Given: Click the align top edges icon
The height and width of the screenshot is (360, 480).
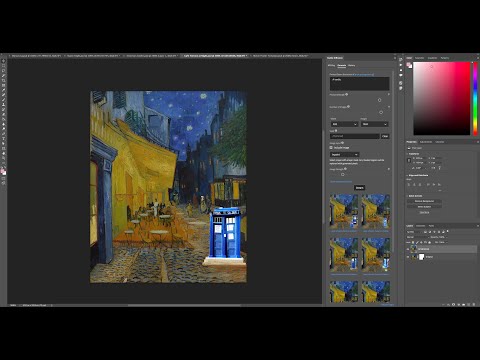Looking at the screenshot, I should [x=428, y=184].
